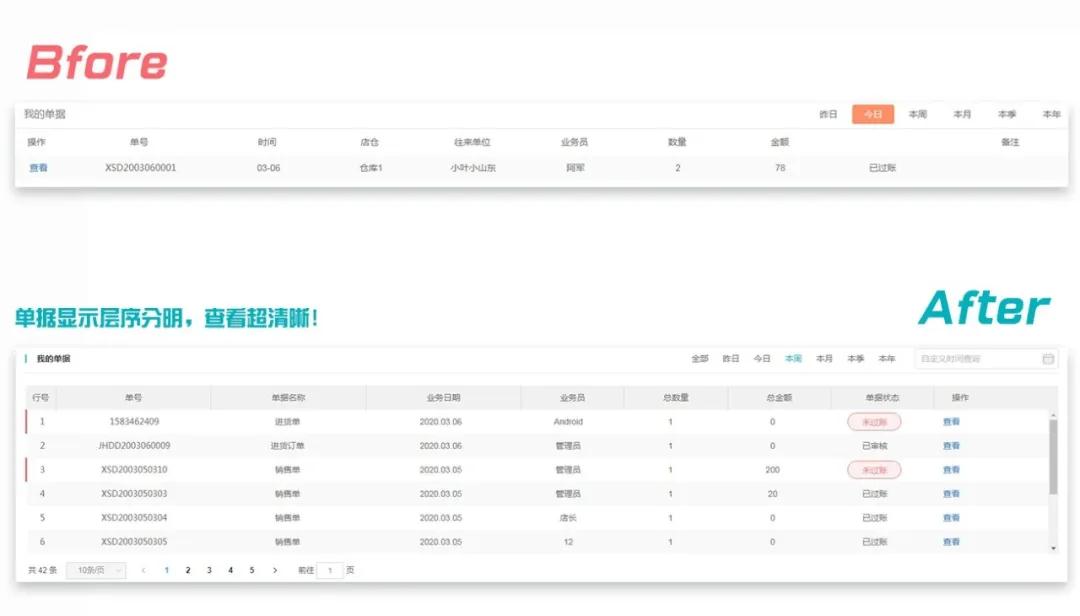
Task: Click the table scrollbar's up arrow
Action: coord(1052,415)
